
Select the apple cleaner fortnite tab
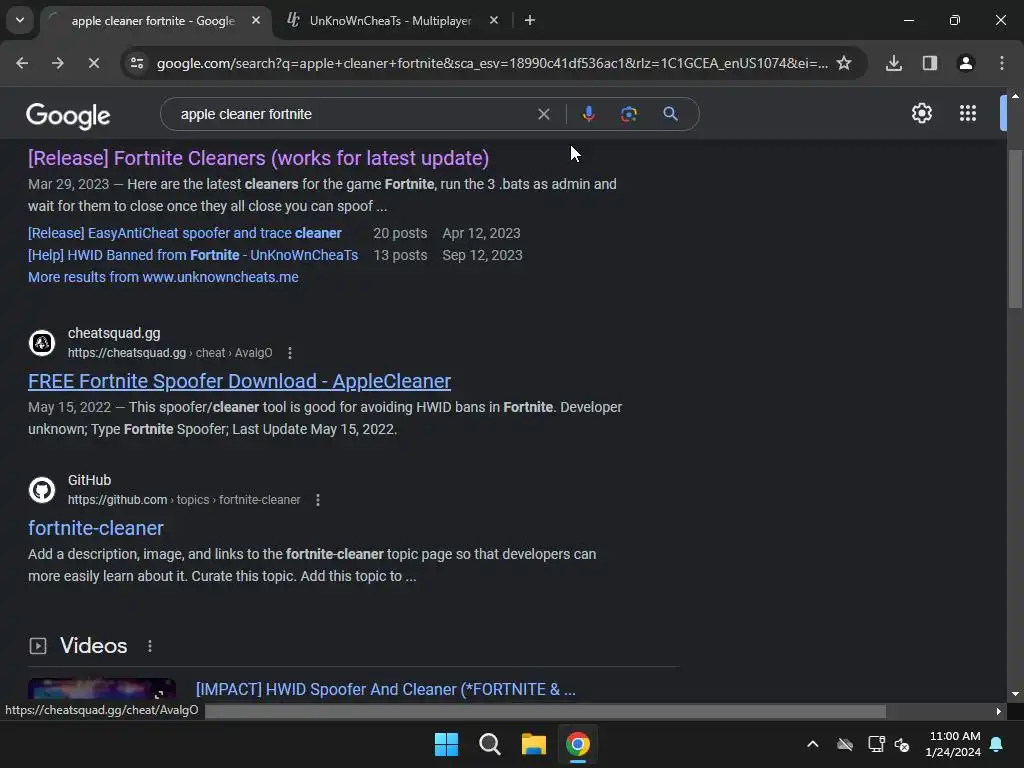tap(155, 21)
